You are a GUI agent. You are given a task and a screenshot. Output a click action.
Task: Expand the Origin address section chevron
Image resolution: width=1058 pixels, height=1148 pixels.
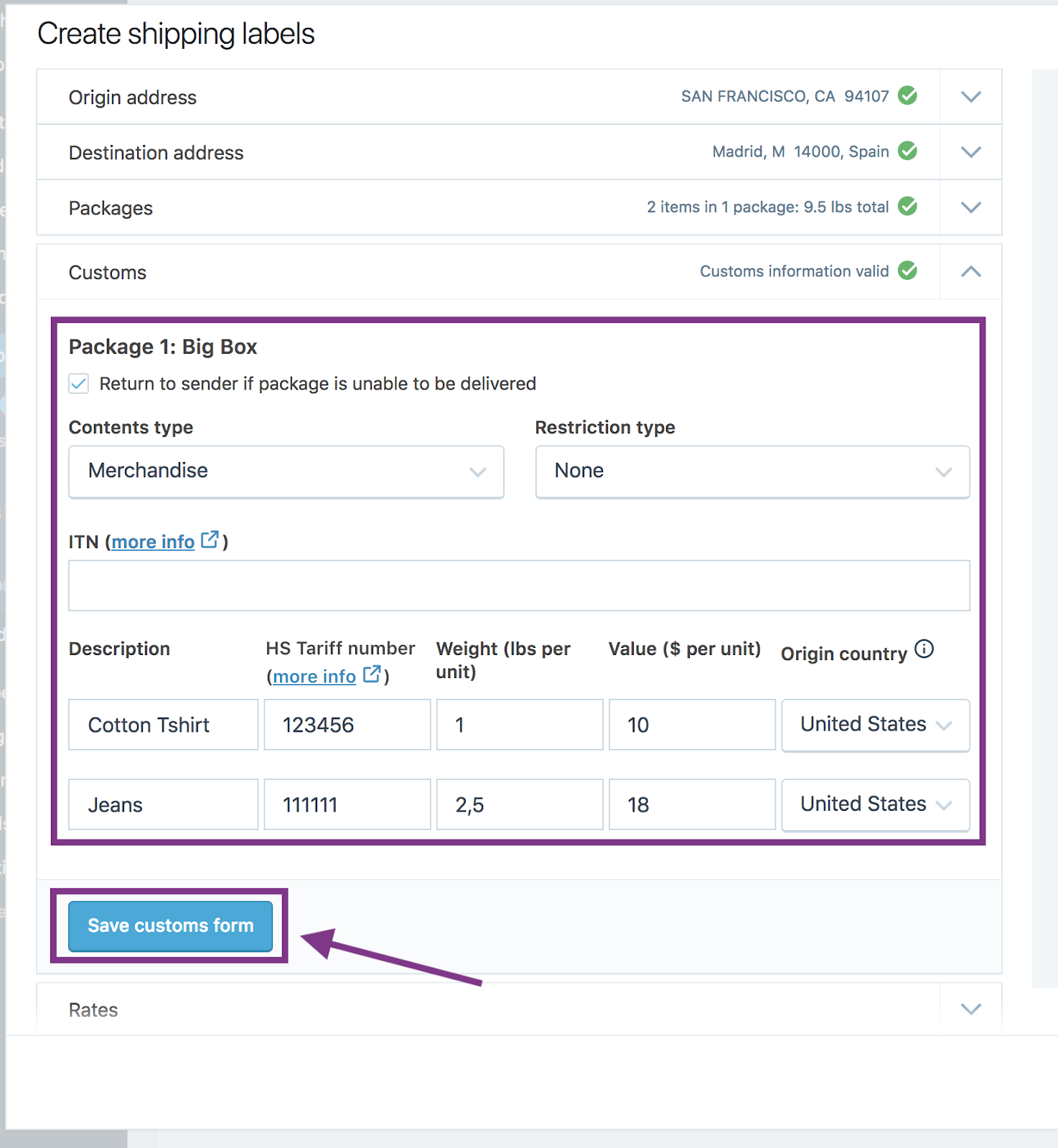pos(971,97)
